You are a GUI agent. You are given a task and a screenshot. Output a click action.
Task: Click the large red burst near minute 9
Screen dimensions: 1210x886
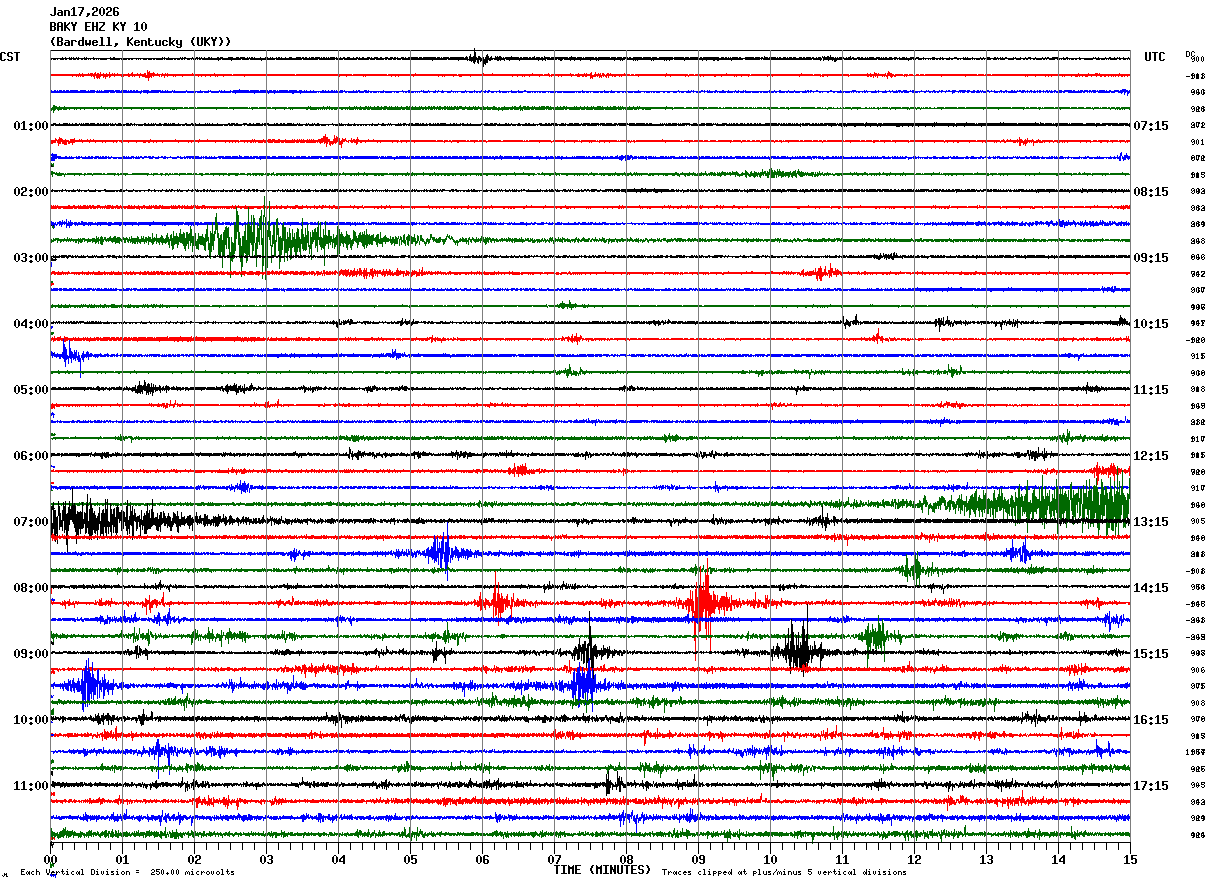coord(702,603)
